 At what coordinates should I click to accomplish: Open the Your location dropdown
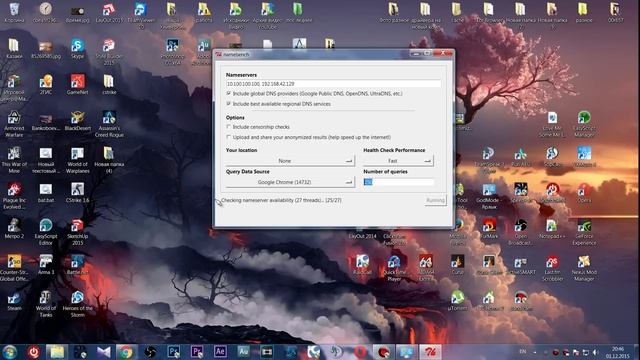tap(290, 161)
